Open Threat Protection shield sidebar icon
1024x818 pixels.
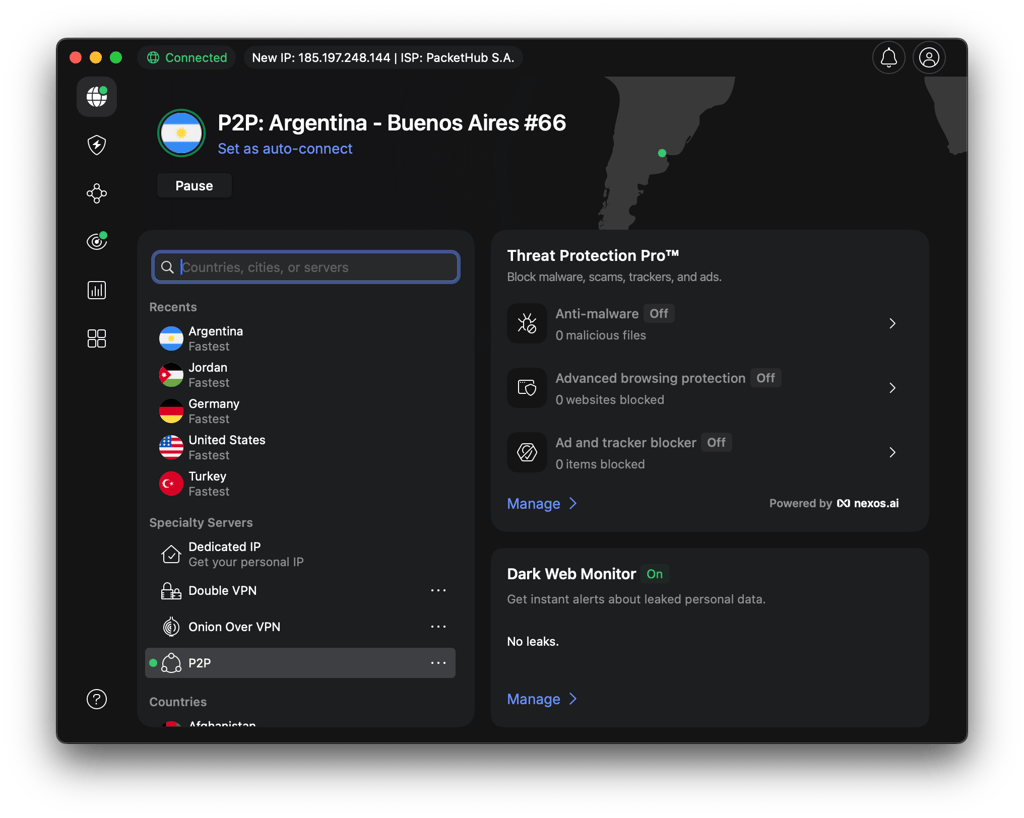97,145
